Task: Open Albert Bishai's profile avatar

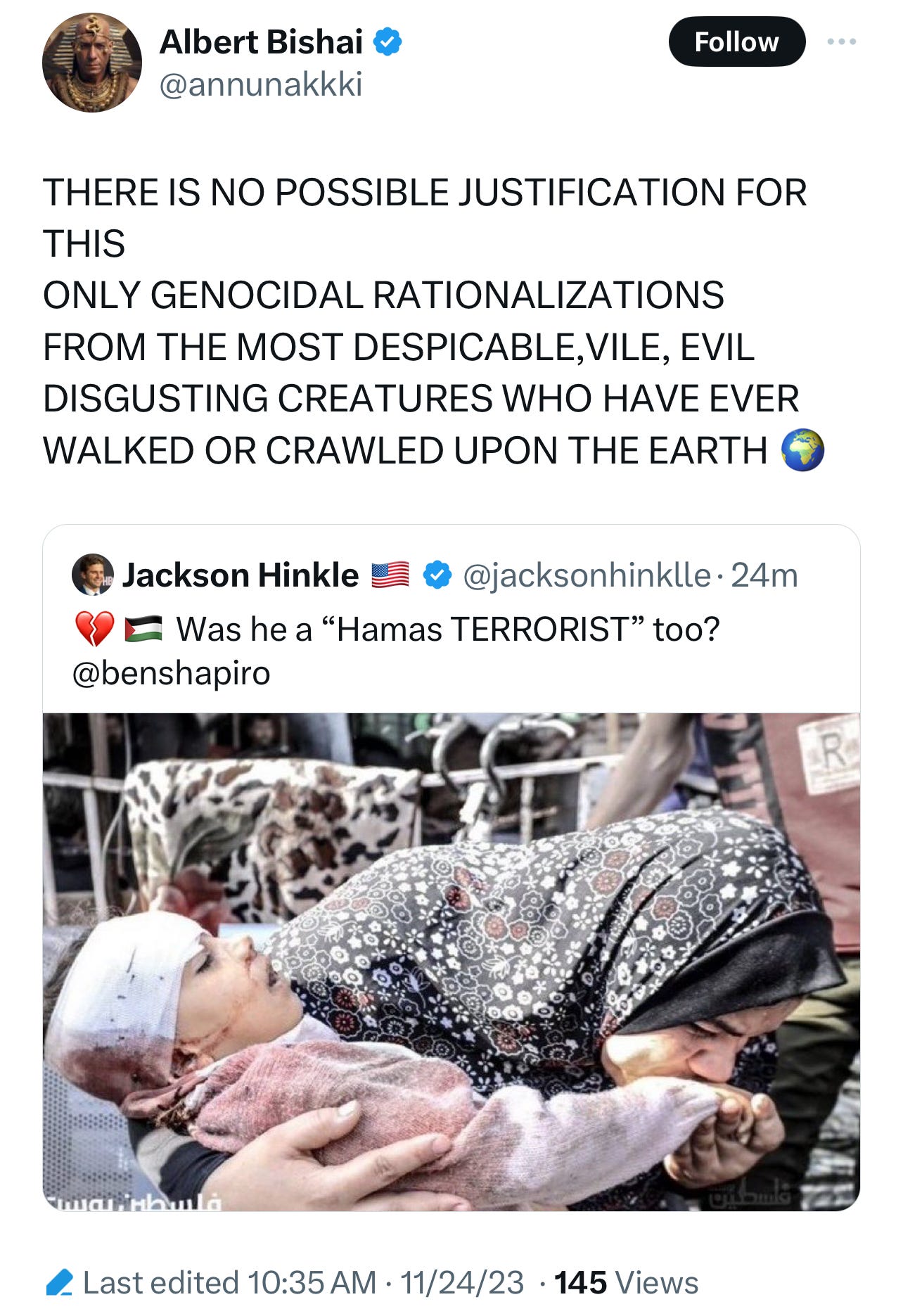Action: 92,63
